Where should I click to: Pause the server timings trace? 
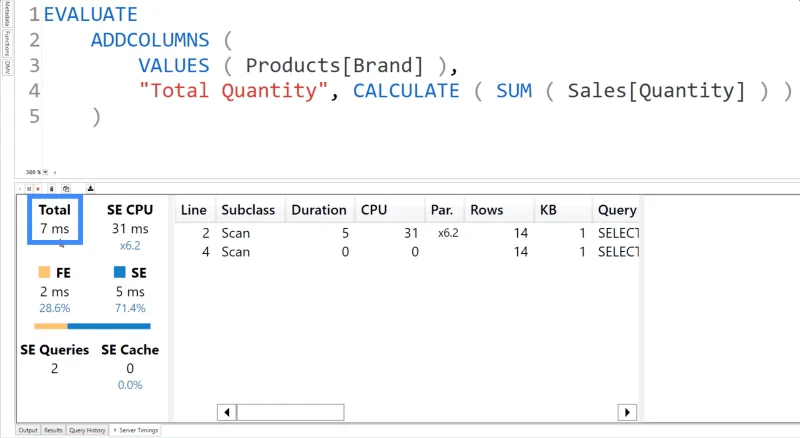pyautogui.click(x=29, y=189)
